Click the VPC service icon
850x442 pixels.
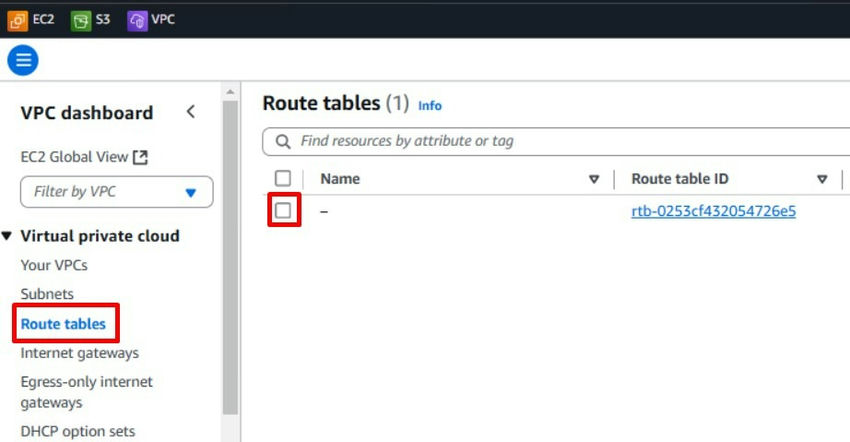pos(137,19)
